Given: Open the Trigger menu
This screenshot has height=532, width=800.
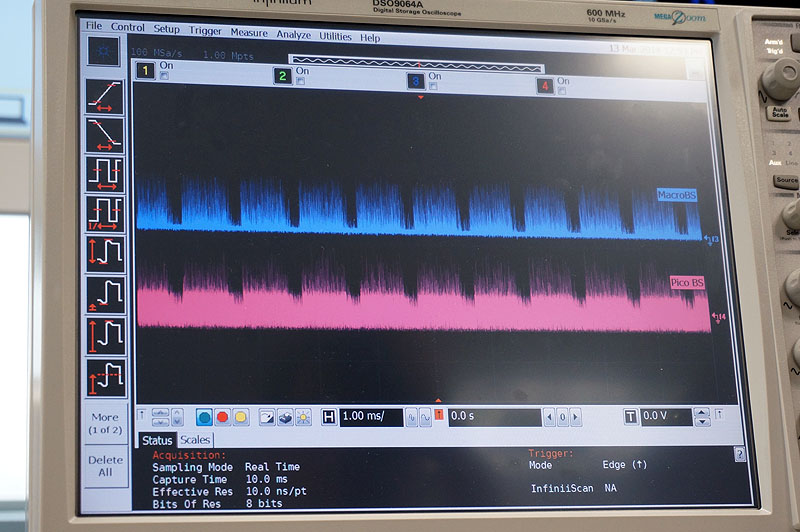Looking at the screenshot, I should 205,31.
